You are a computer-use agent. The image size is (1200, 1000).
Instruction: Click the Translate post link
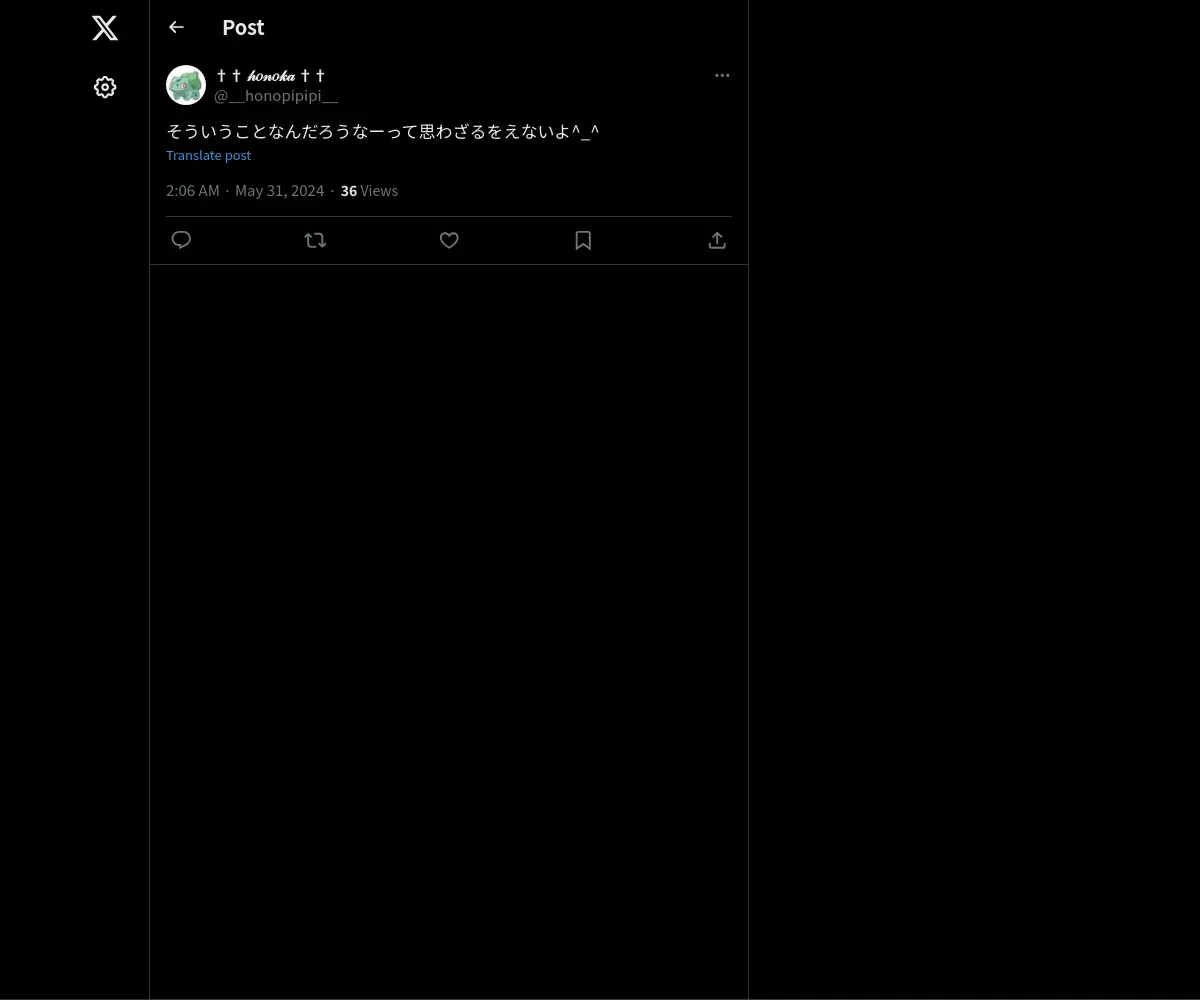(x=208, y=155)
